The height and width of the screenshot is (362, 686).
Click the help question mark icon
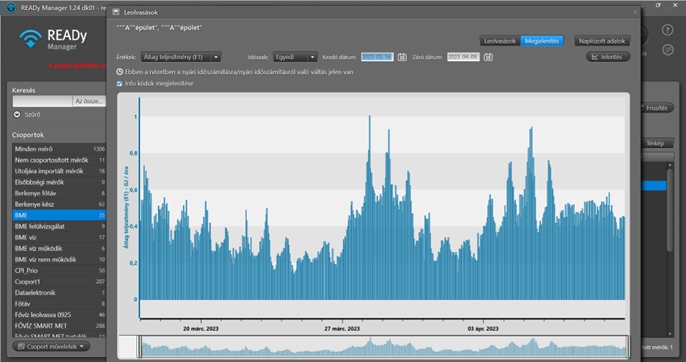tap(667, 30)
